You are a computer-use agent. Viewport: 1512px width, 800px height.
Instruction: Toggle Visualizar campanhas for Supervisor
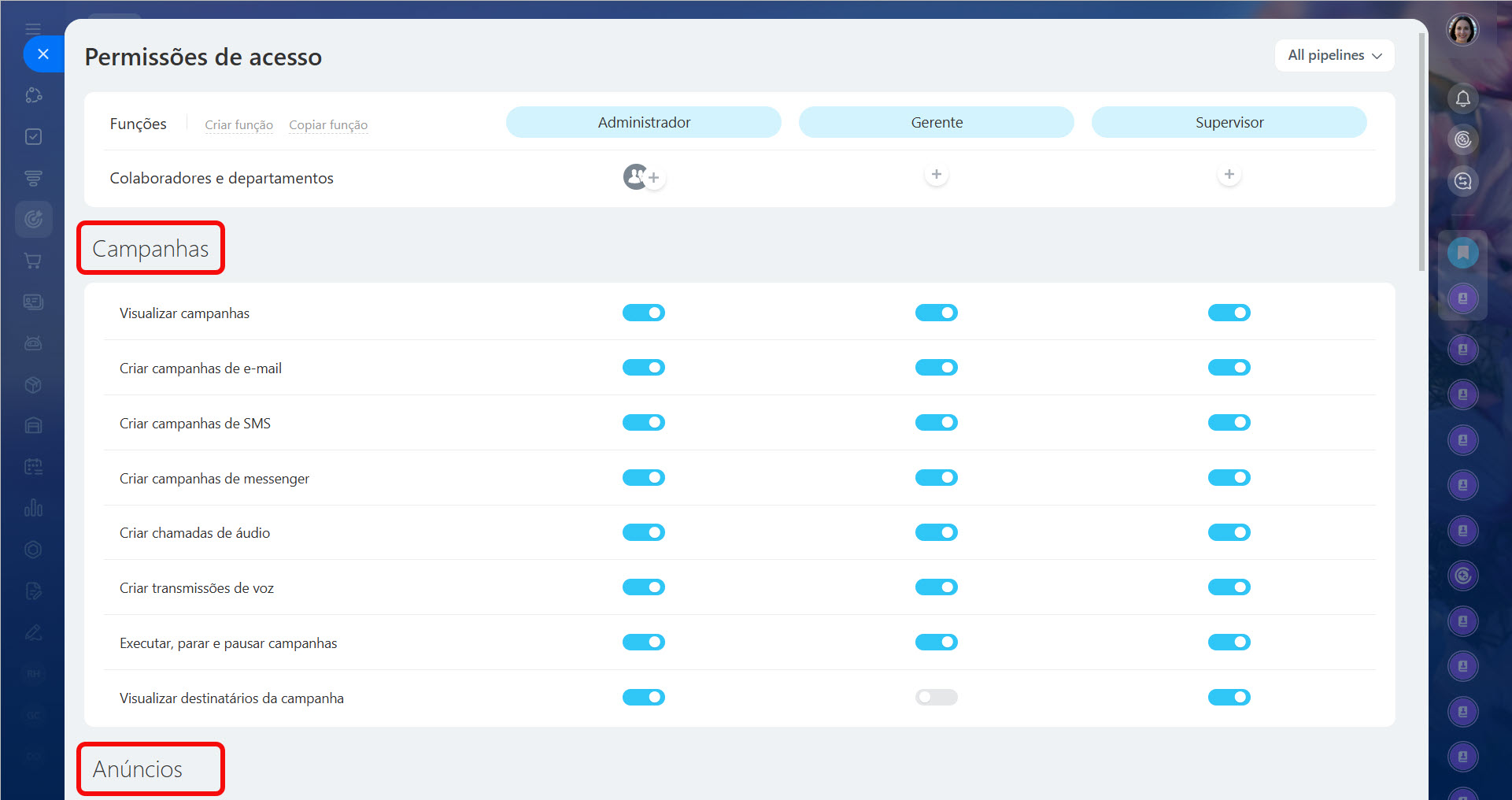tap(1229, 313)
